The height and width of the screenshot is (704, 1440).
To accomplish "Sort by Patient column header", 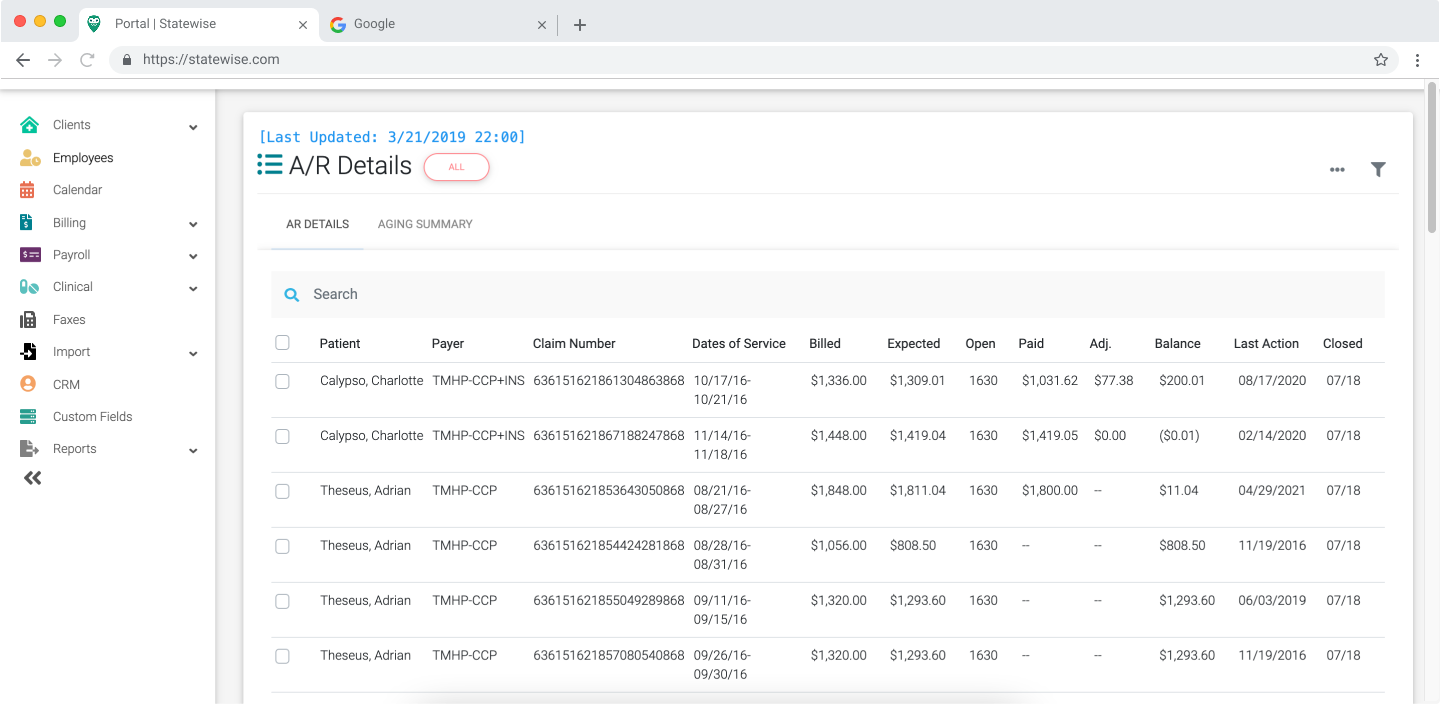I will click(x=340, y=343).
